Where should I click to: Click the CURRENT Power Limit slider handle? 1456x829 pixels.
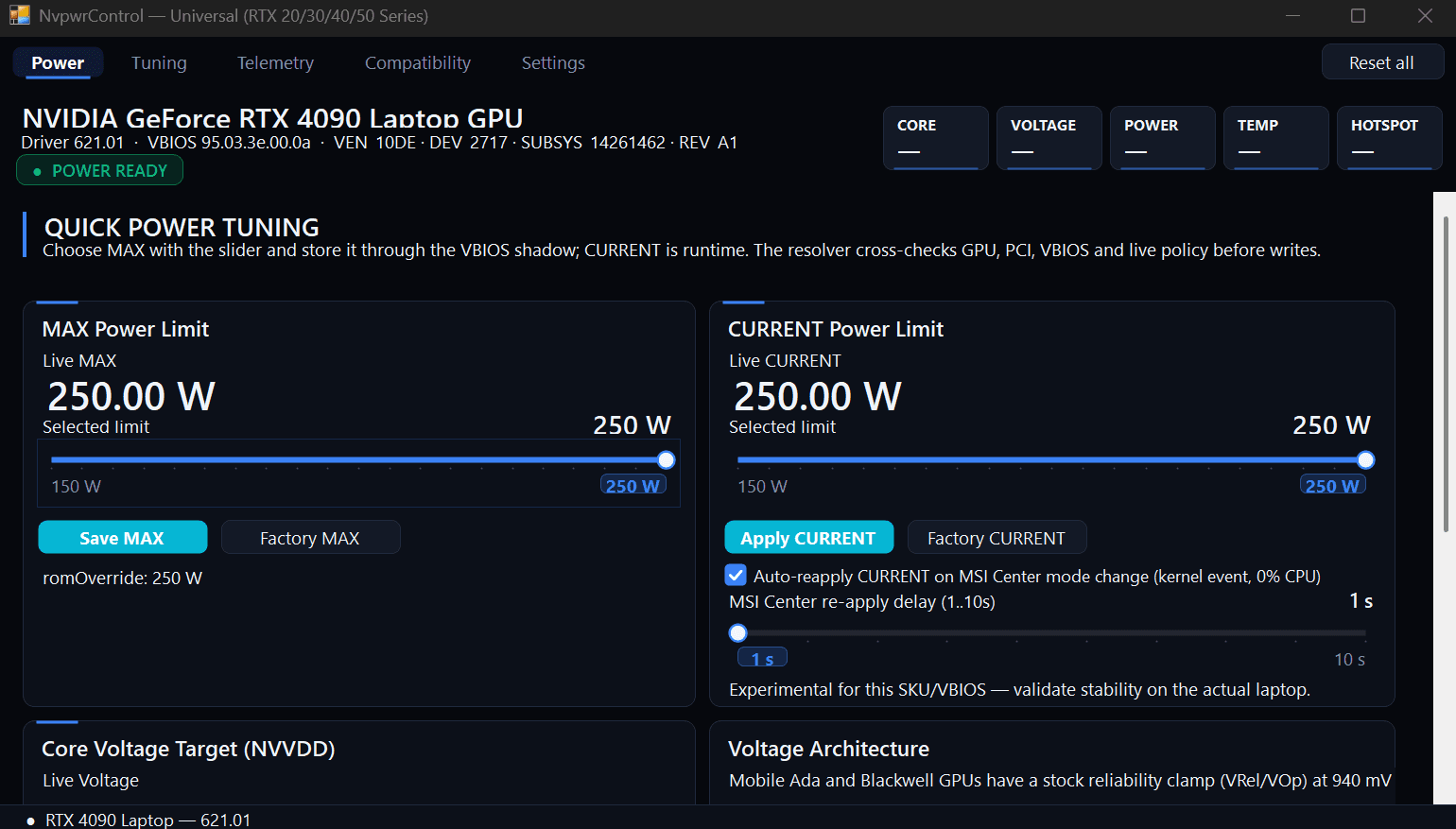click(1366, 460)
